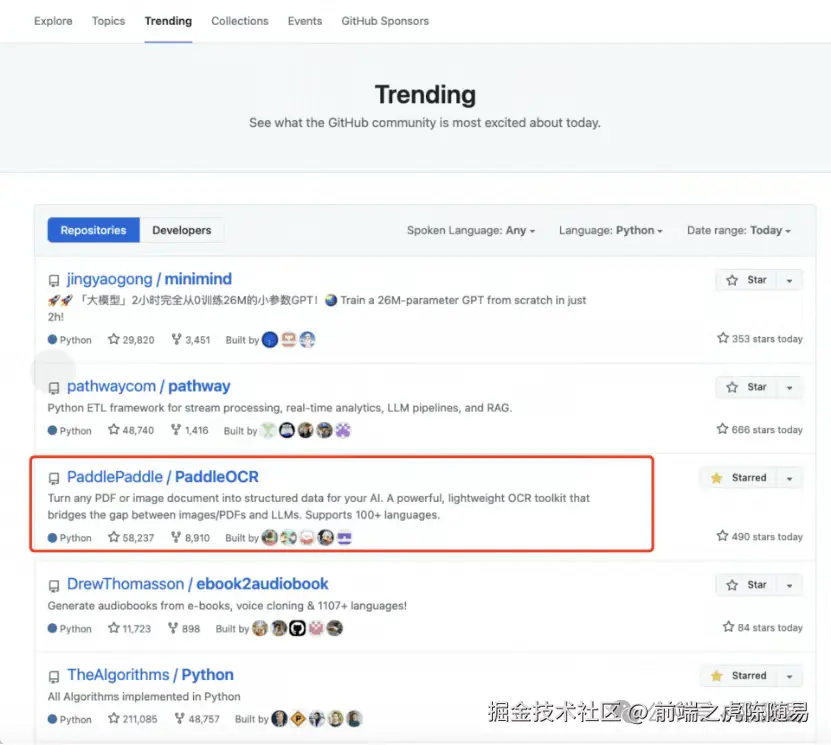This screenshot has height=745, width=831.
Task: Open pathwaycom / pathway repository link
Action: point(148,386)
